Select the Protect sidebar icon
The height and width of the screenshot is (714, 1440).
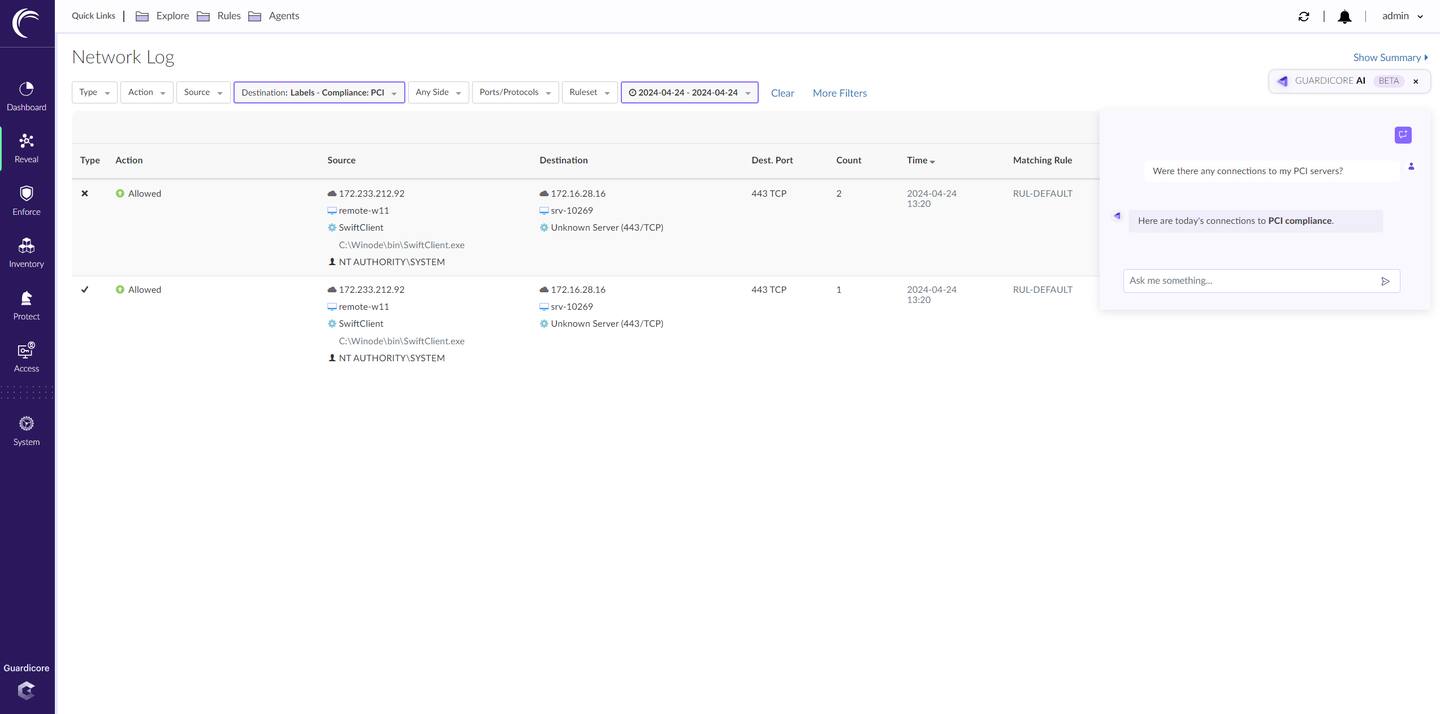coord(26,299)
